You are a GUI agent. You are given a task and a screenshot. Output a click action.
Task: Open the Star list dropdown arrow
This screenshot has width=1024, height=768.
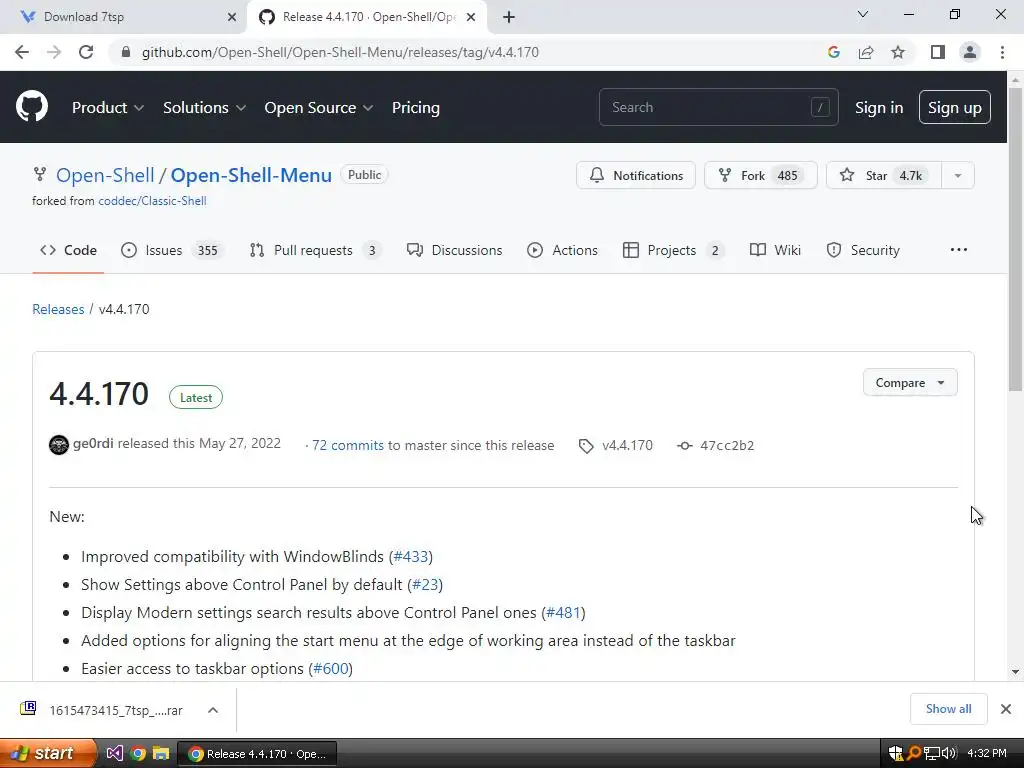point(958,176)
